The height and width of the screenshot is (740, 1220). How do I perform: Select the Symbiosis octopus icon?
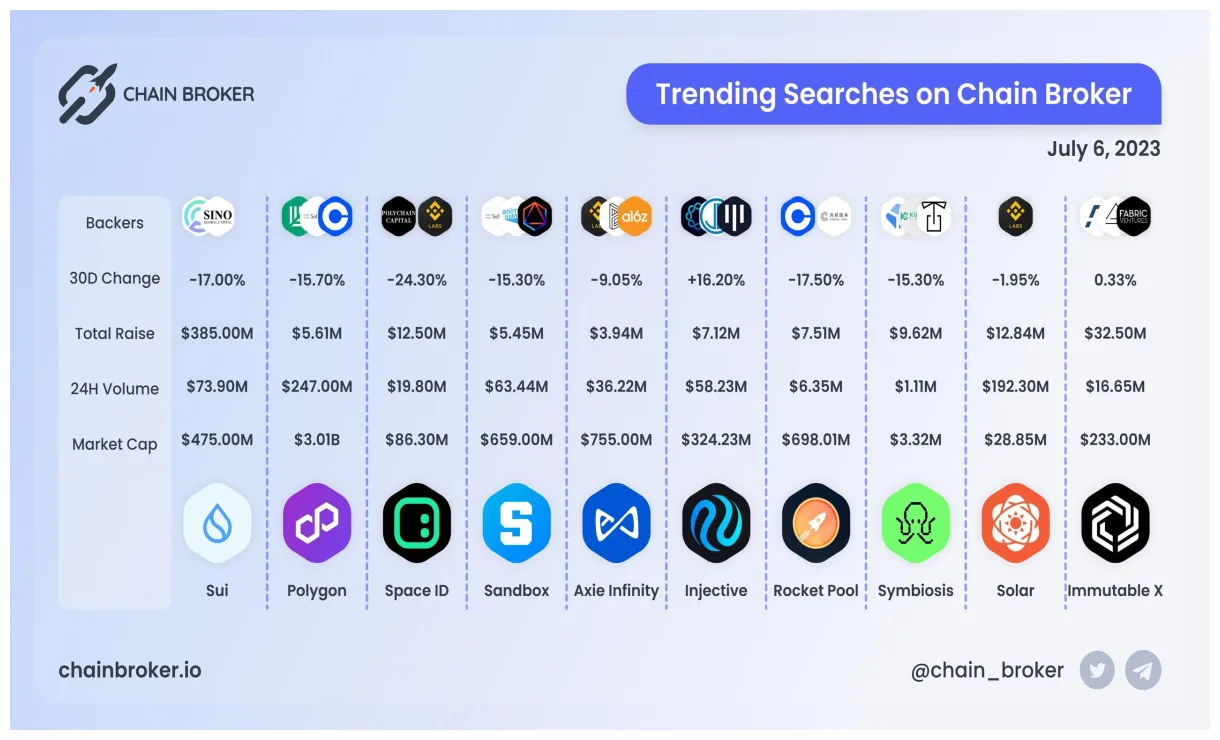click(915, 522)
